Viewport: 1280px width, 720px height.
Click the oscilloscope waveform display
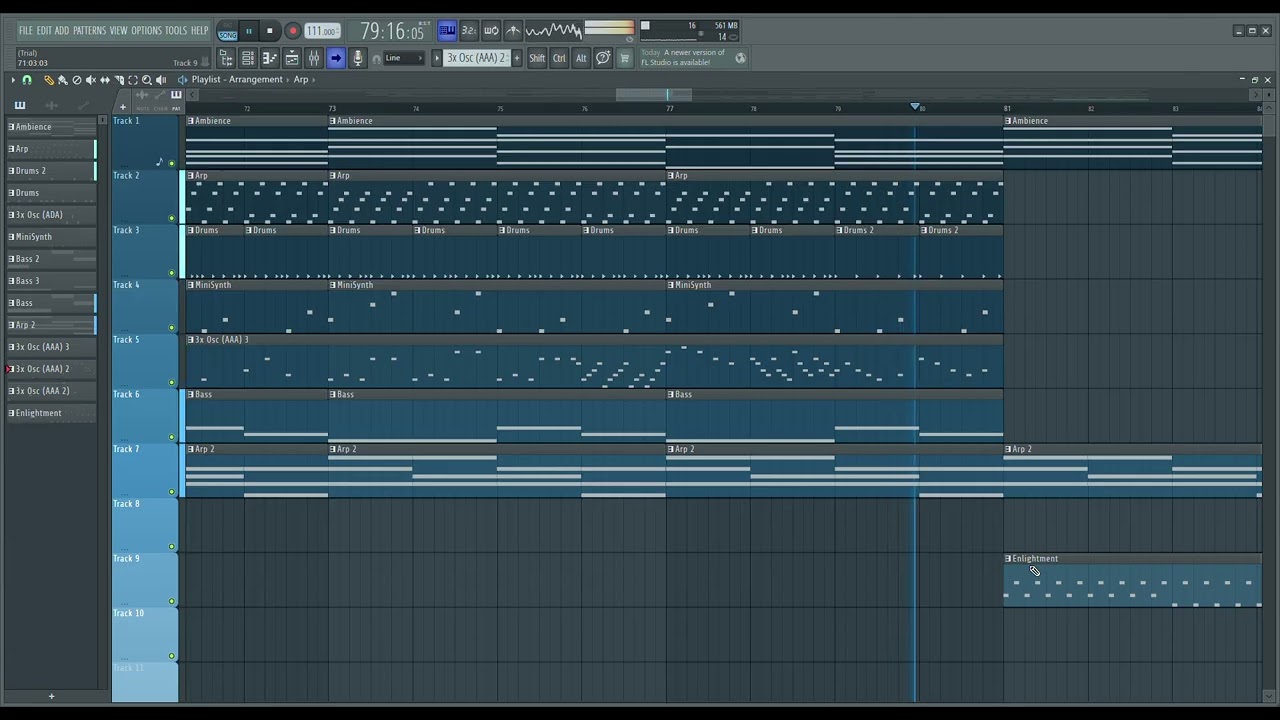pos(553,31)
